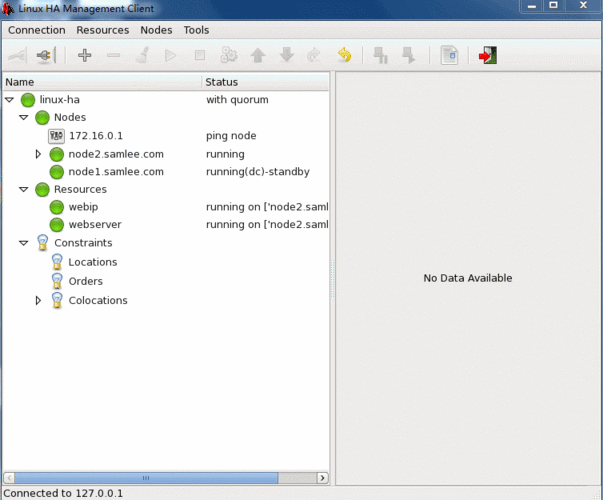Expand the node2.samlee.com node
The width and height of the screenshot is (603, 500).
(39, 155)
